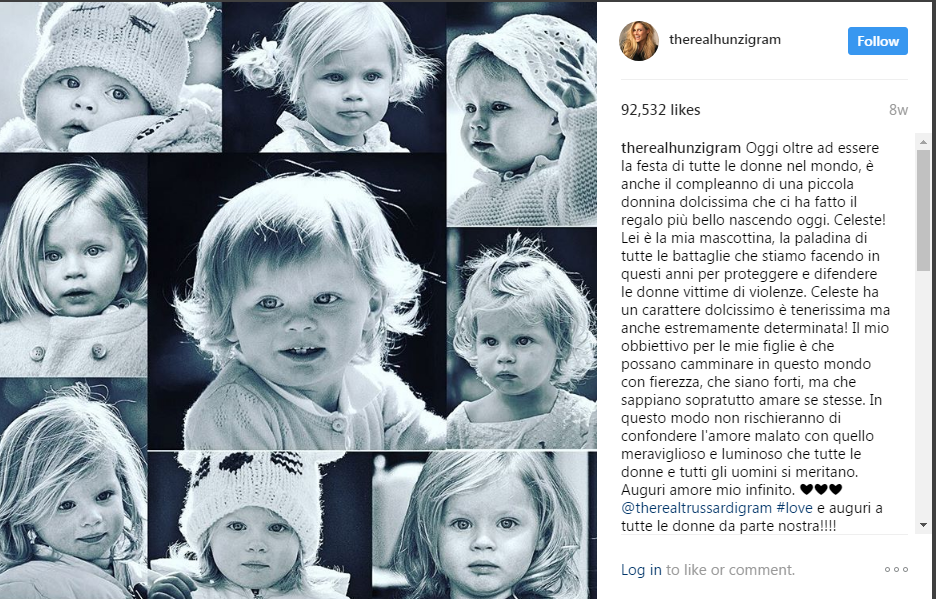This screenshot has width=936, height=599.
Task: Click the three black hearts emoji
Action: (x=821, y=490)
